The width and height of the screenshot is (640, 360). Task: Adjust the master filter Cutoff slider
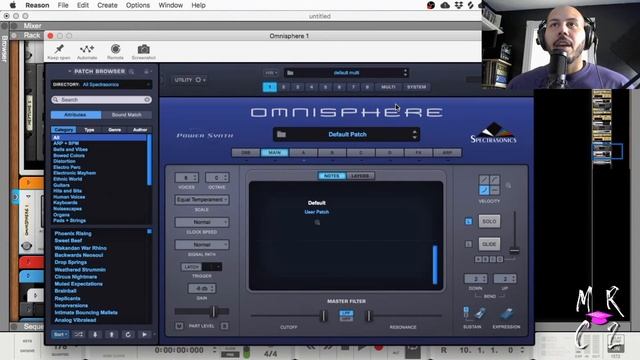pyautogui.click(x=324, y=316)
